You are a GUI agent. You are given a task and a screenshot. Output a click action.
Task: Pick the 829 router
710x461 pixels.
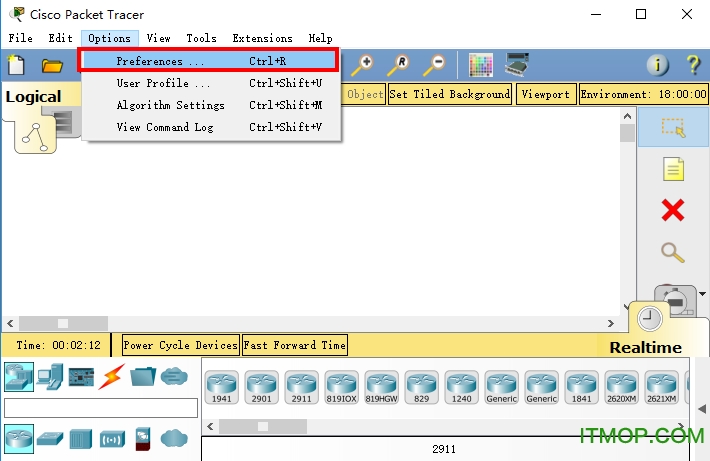[x=422, y=387]
